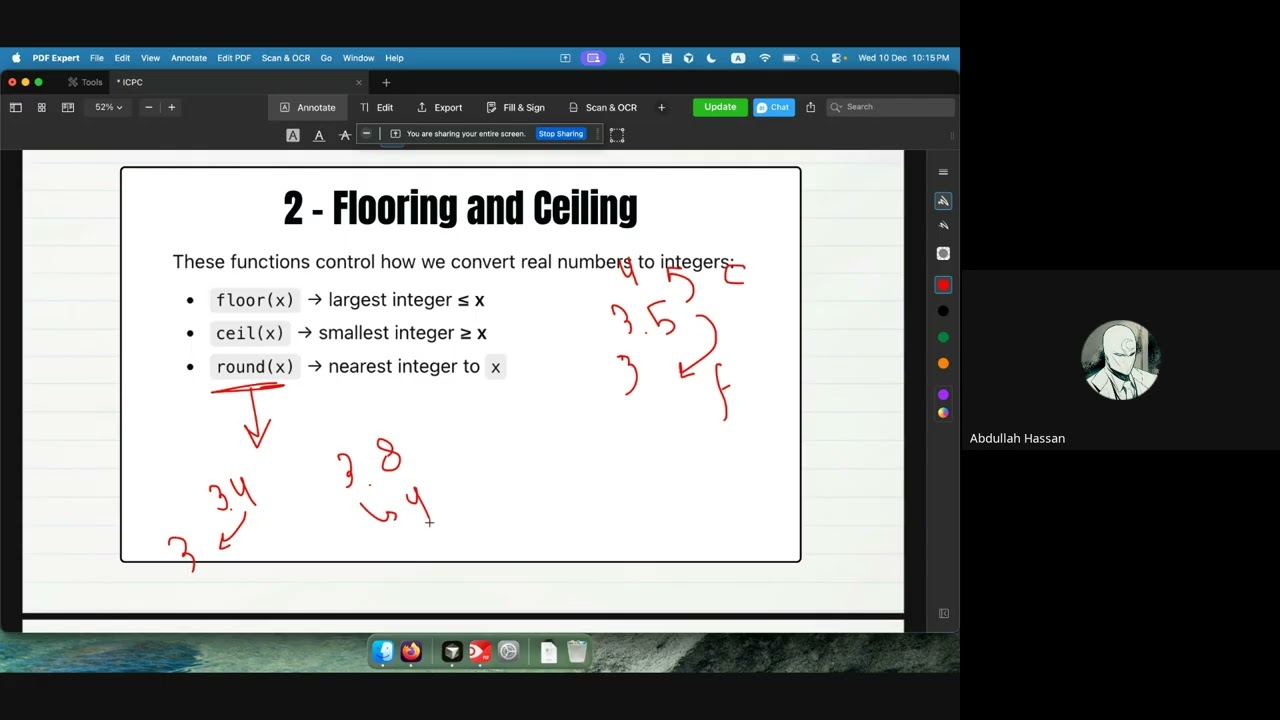Image resolution: width=1280 pixels, height=720 pixels.
Task: Select the strikethrough text tool
Action: click(345, 135)
